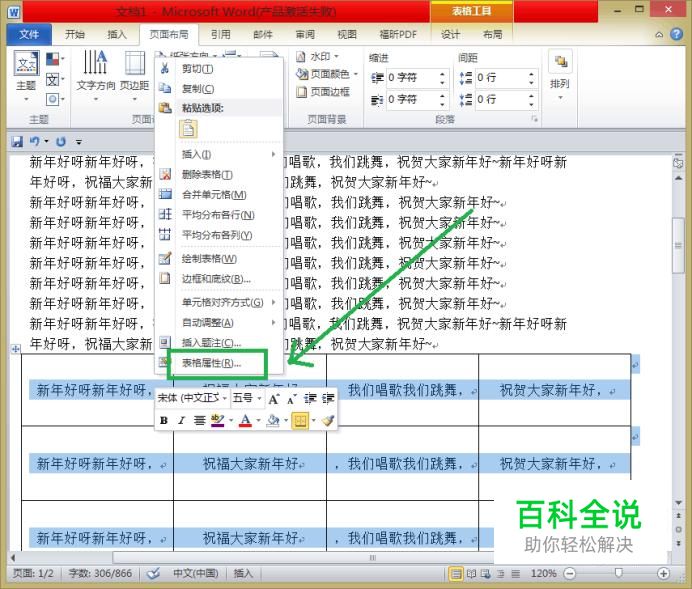Click the spell check icon in status bar
Viewport: 692px width, 589px height.
(x=153, y=573)
